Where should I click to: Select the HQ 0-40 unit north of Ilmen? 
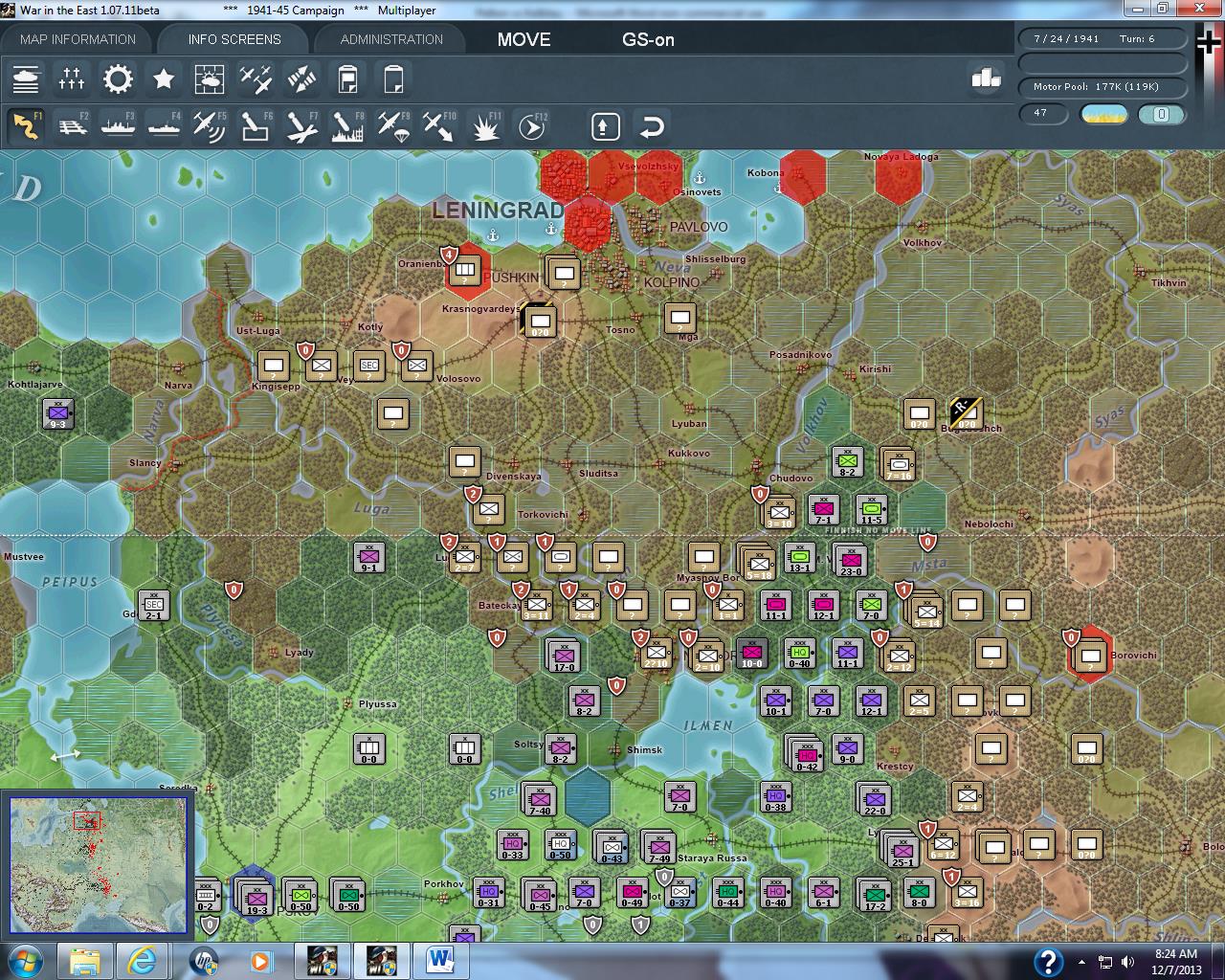800,654
